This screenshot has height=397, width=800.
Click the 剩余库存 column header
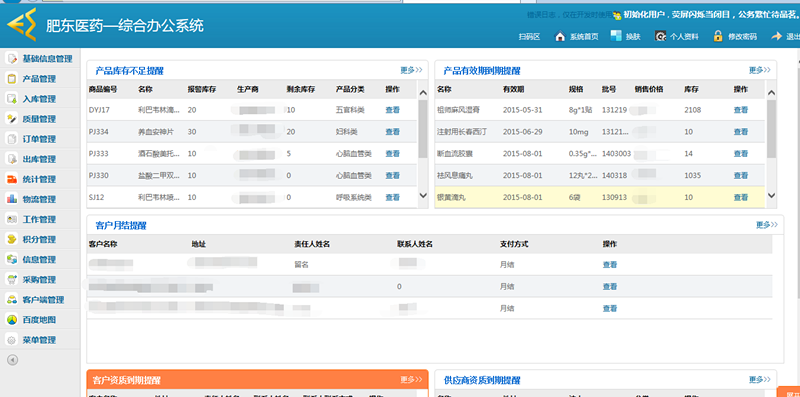coord(301,89)
